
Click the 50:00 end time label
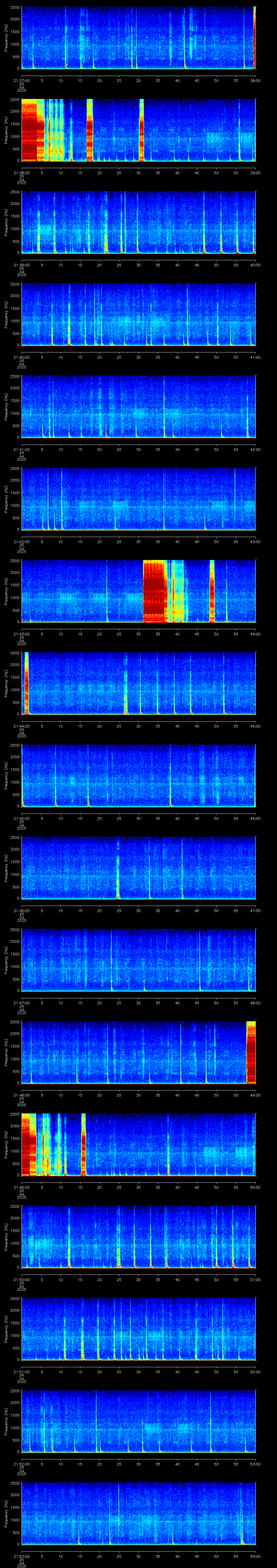(x=255, y=1187)
